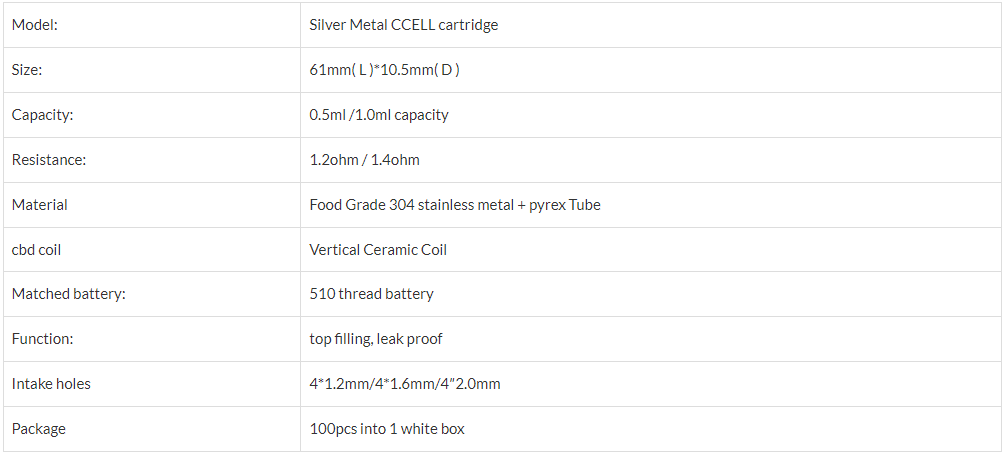Click the 61mm( L )*10.5mm( D ) value
The image size is (1004, 454).
tap(384, 70)
